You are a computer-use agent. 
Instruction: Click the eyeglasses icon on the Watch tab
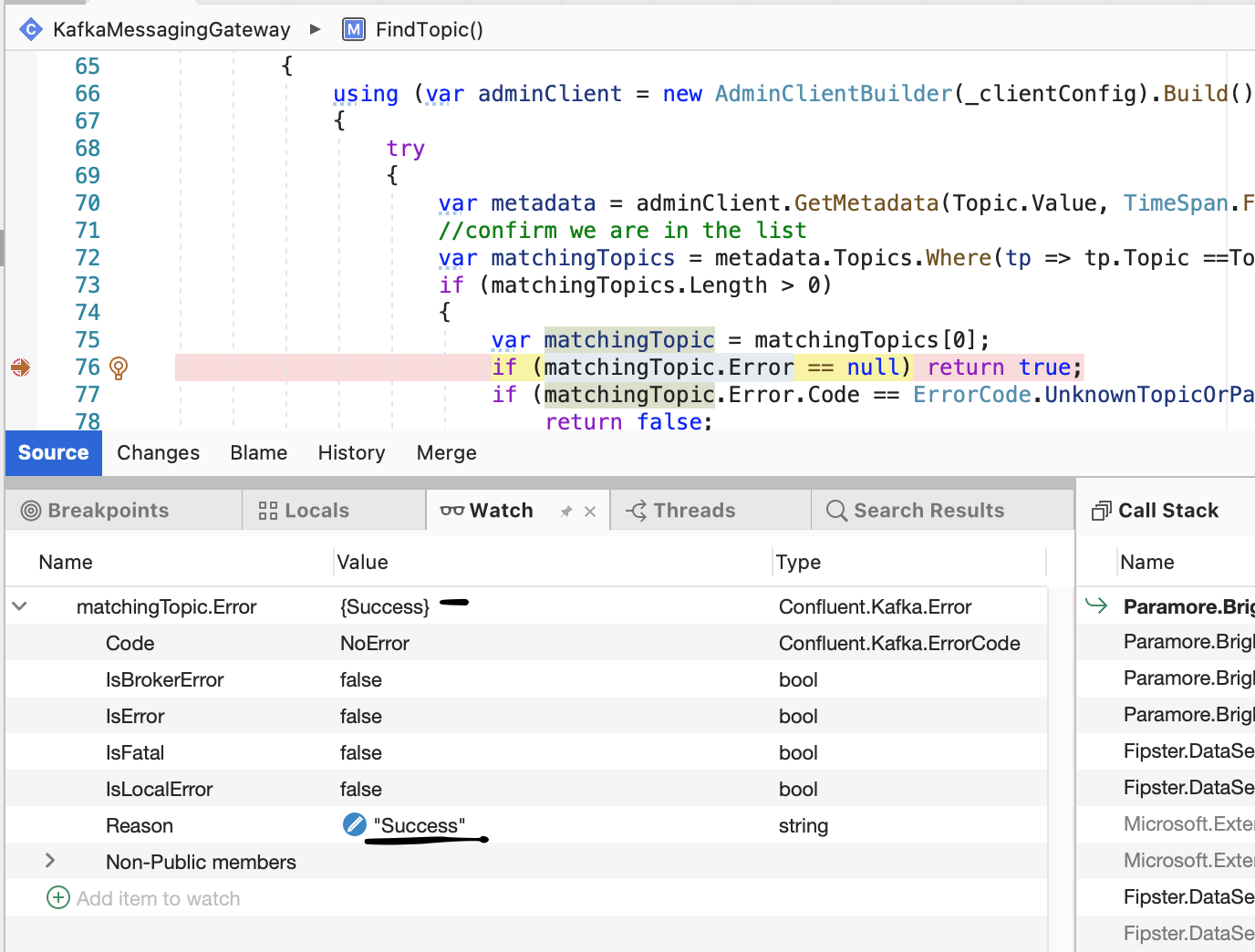click(452, 510)
